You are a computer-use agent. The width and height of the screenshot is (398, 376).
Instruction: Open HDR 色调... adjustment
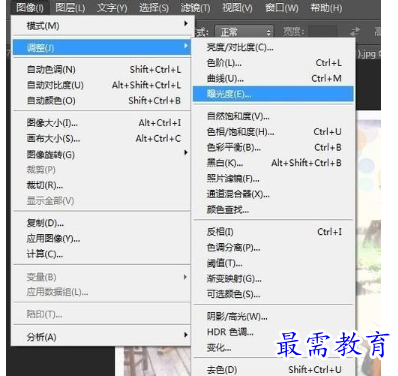coord(273,332)
